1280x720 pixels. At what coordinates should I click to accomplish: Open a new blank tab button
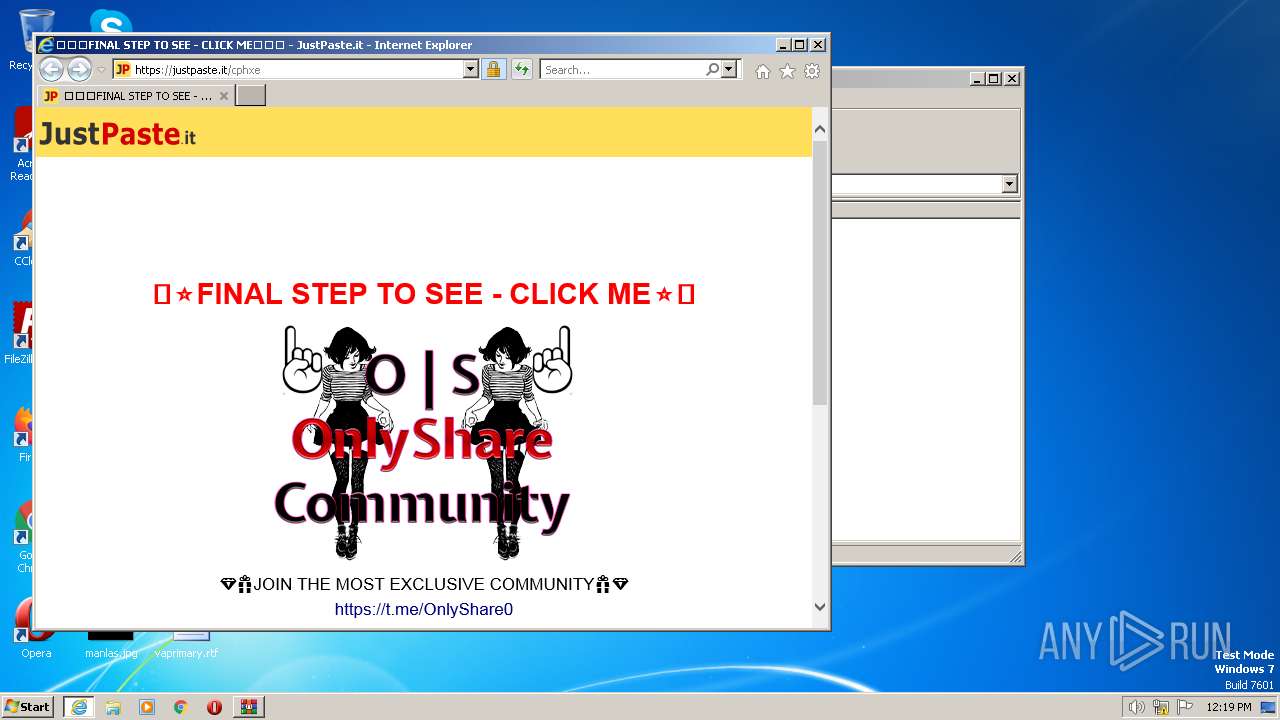point(250,96)
